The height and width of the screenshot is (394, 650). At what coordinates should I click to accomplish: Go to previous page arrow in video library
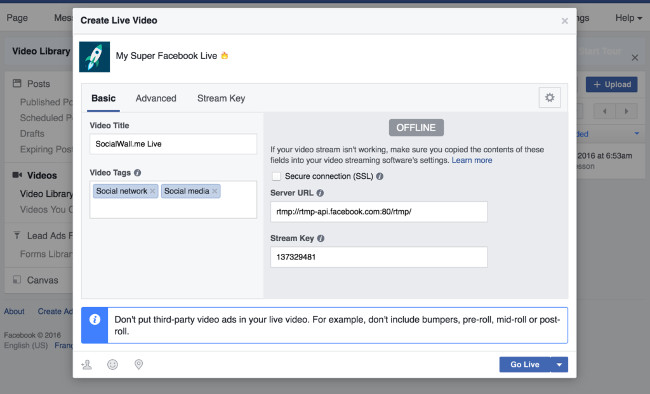[604, 111]
